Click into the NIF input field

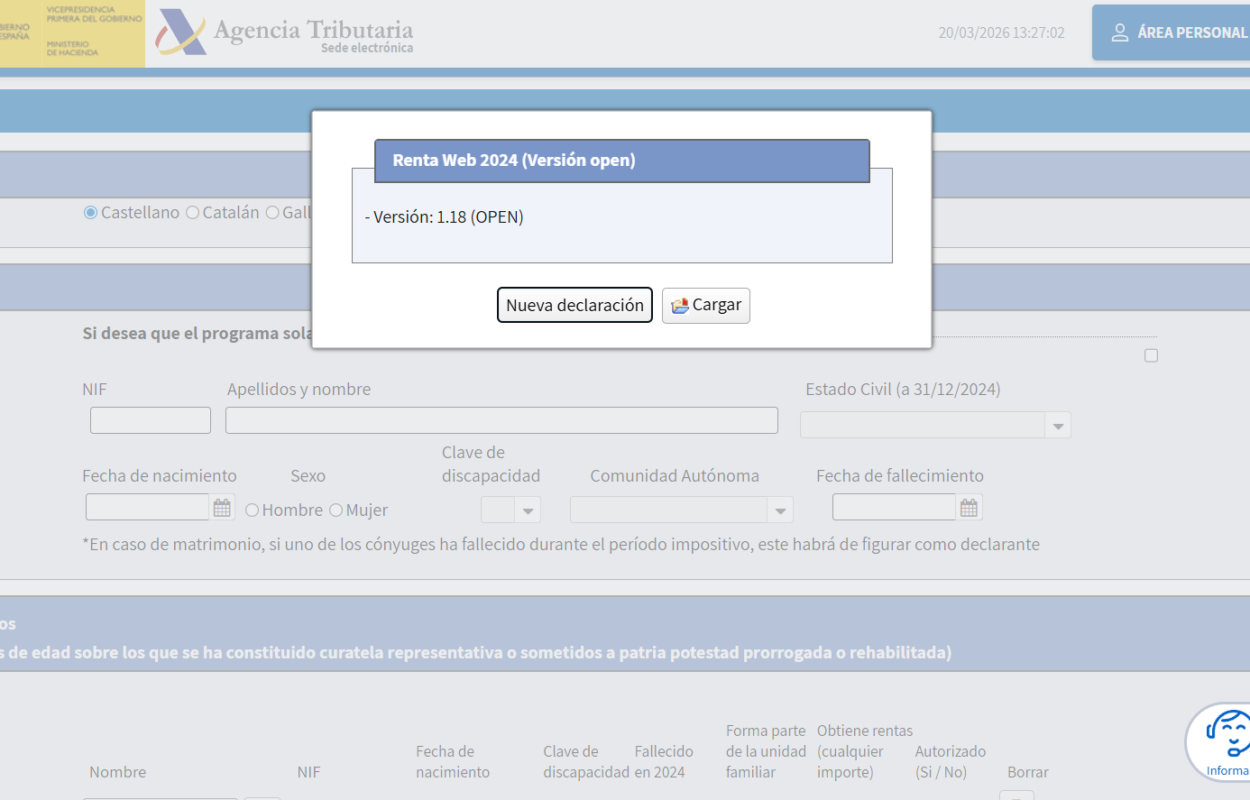pos(150,420)
